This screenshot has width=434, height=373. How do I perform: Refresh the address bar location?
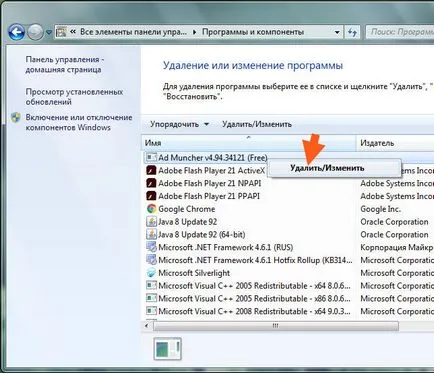[x=352, y=32]
